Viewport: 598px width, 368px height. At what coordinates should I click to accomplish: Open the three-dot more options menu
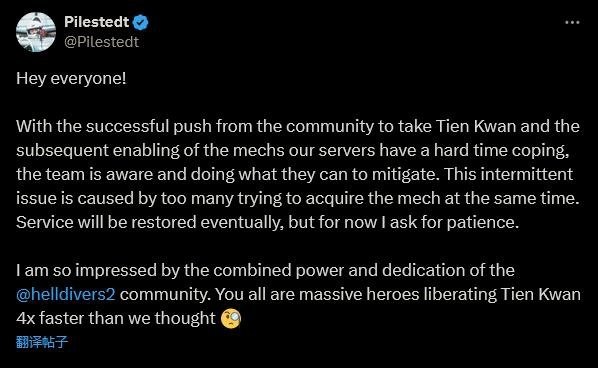coord(572,22)
